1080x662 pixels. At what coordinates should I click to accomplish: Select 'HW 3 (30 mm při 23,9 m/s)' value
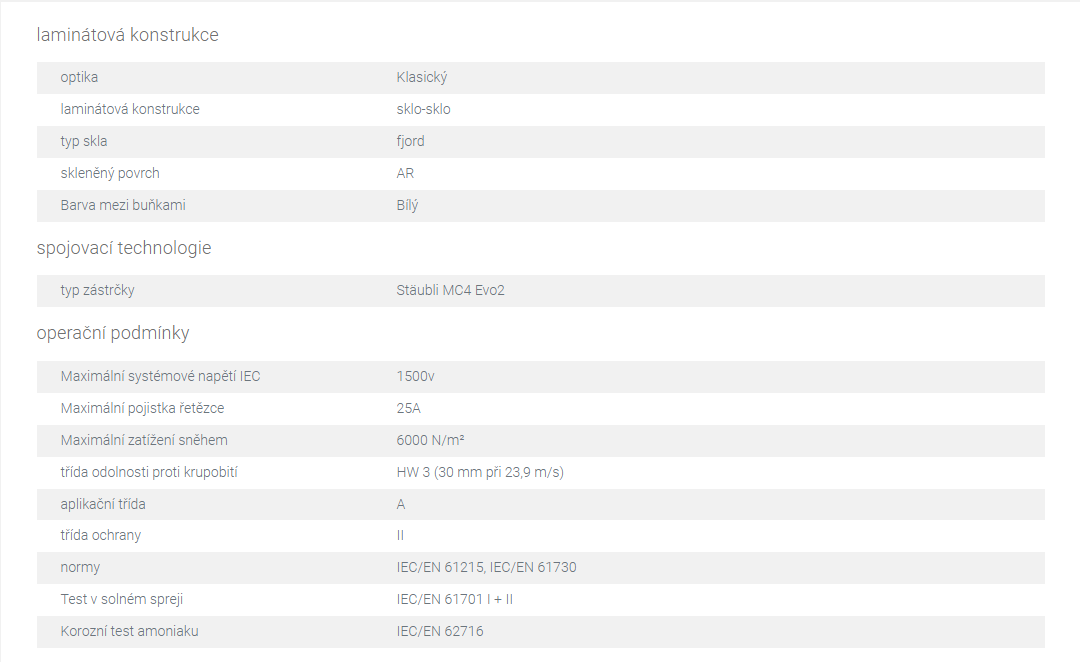[x=480, y=473]
